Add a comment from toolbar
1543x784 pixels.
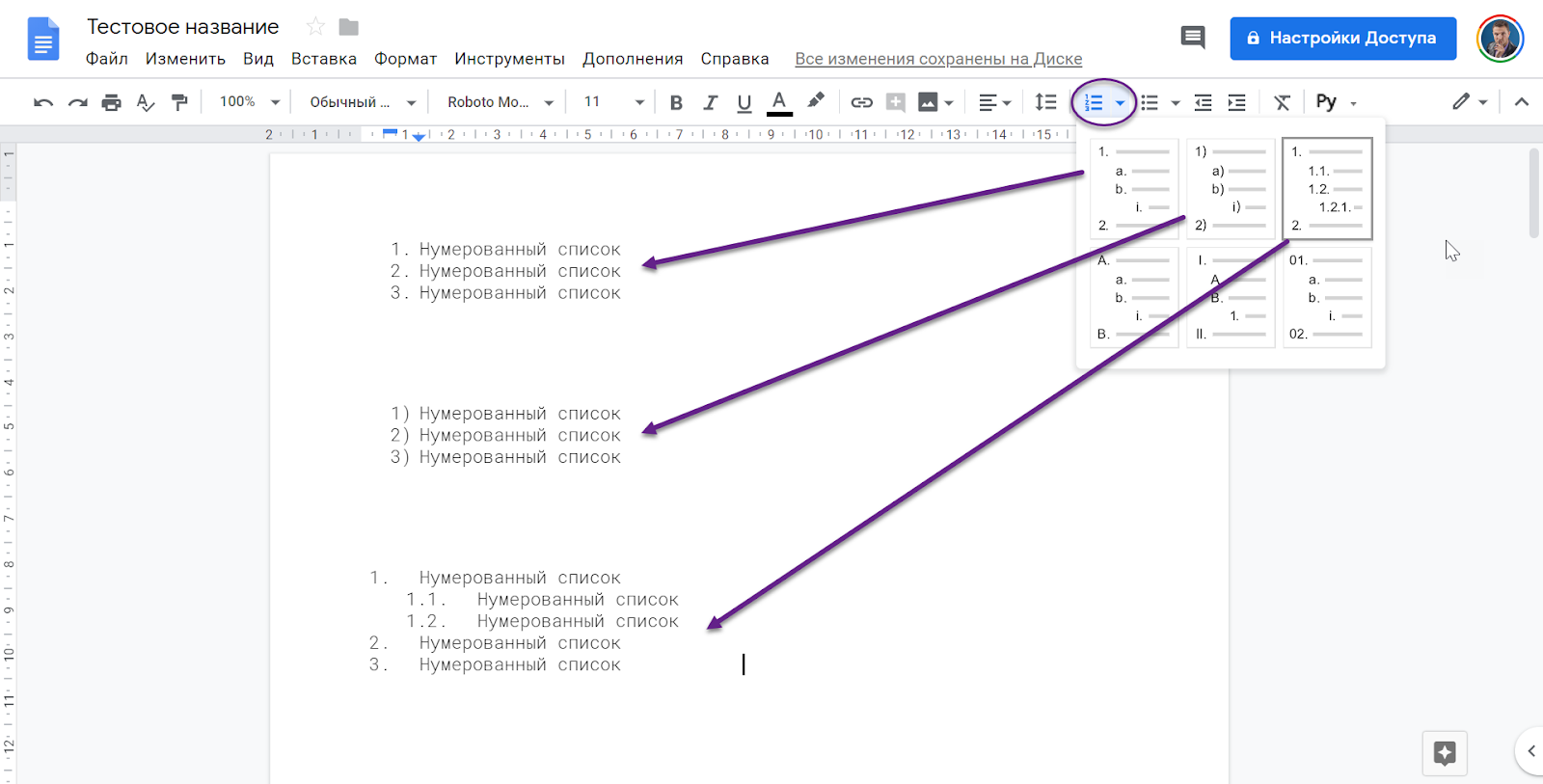pos(896,102)
